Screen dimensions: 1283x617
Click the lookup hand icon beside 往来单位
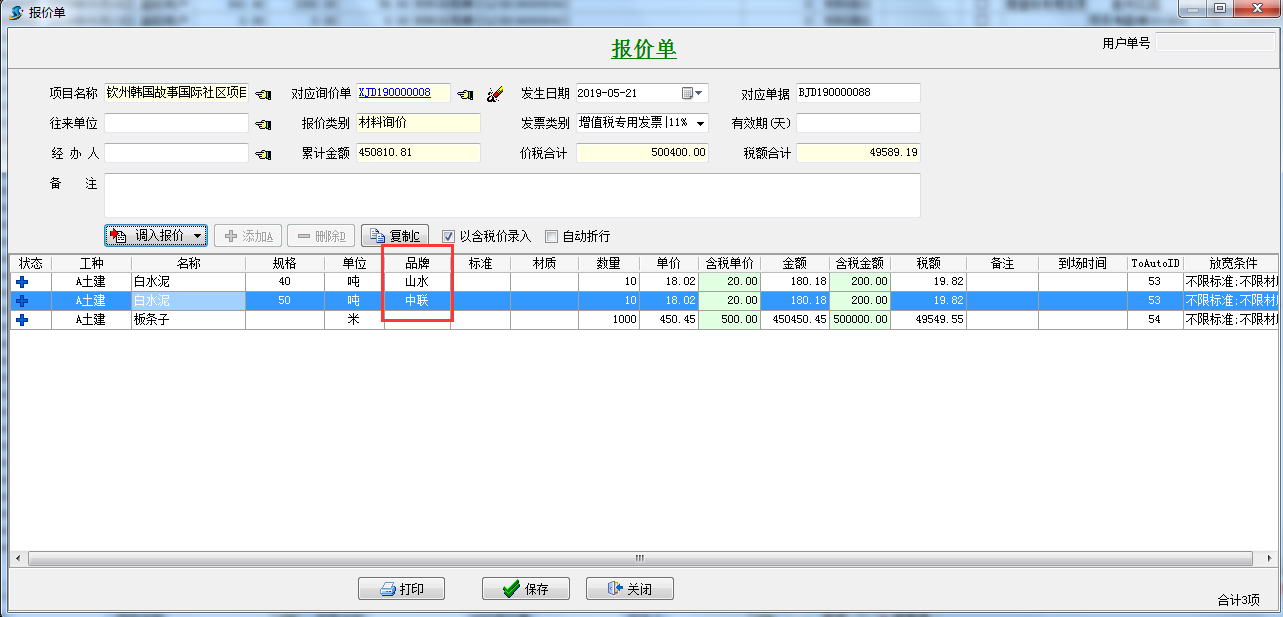click(263, 124)
